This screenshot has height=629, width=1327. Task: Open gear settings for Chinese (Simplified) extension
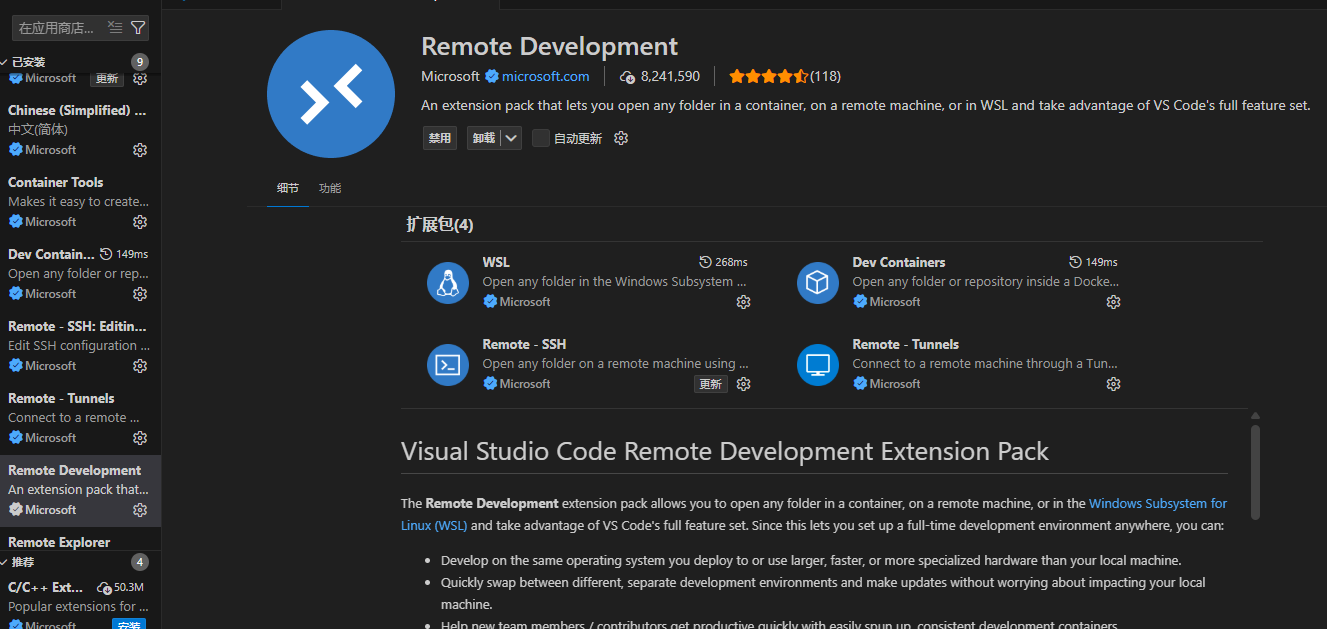click(140, 150)
